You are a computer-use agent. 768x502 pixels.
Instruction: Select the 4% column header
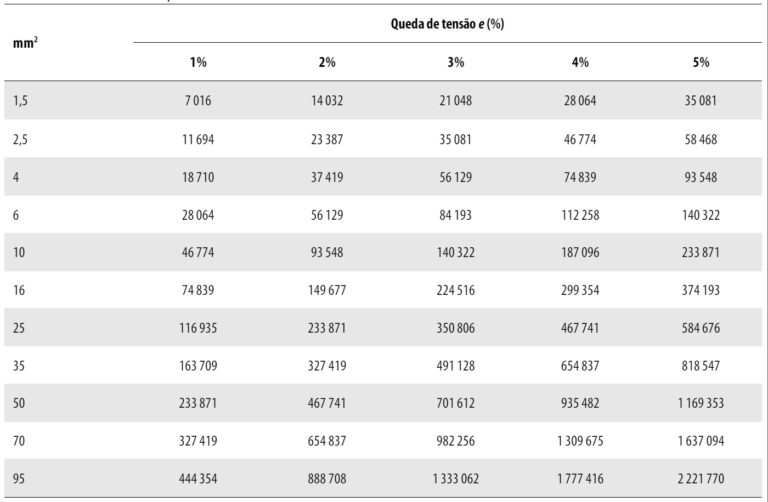(x=580, y=62)
